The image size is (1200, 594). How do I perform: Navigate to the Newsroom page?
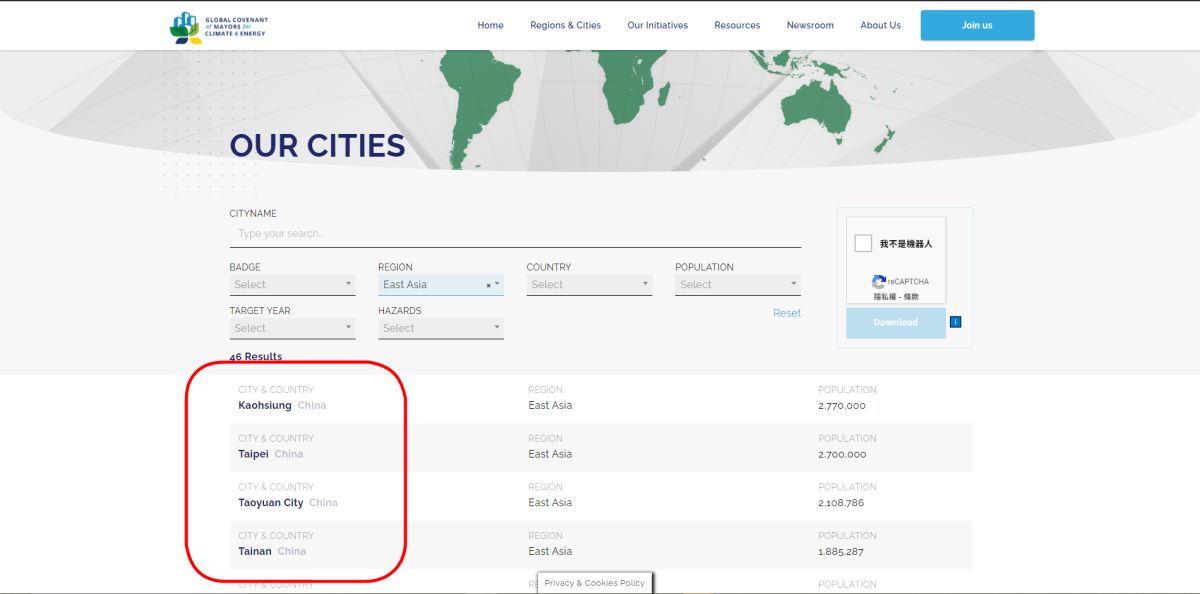pyautogui.click(x=810, y=25)
